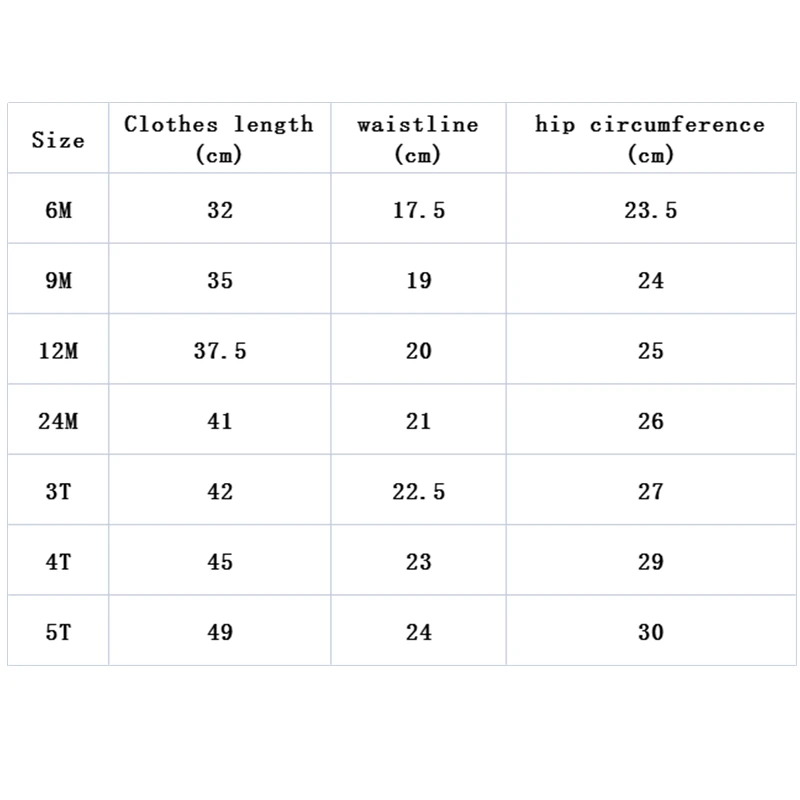Select the 17.5 waistline cell
The width and height of the screenshot is (800, 800).
tap(418, 210)
